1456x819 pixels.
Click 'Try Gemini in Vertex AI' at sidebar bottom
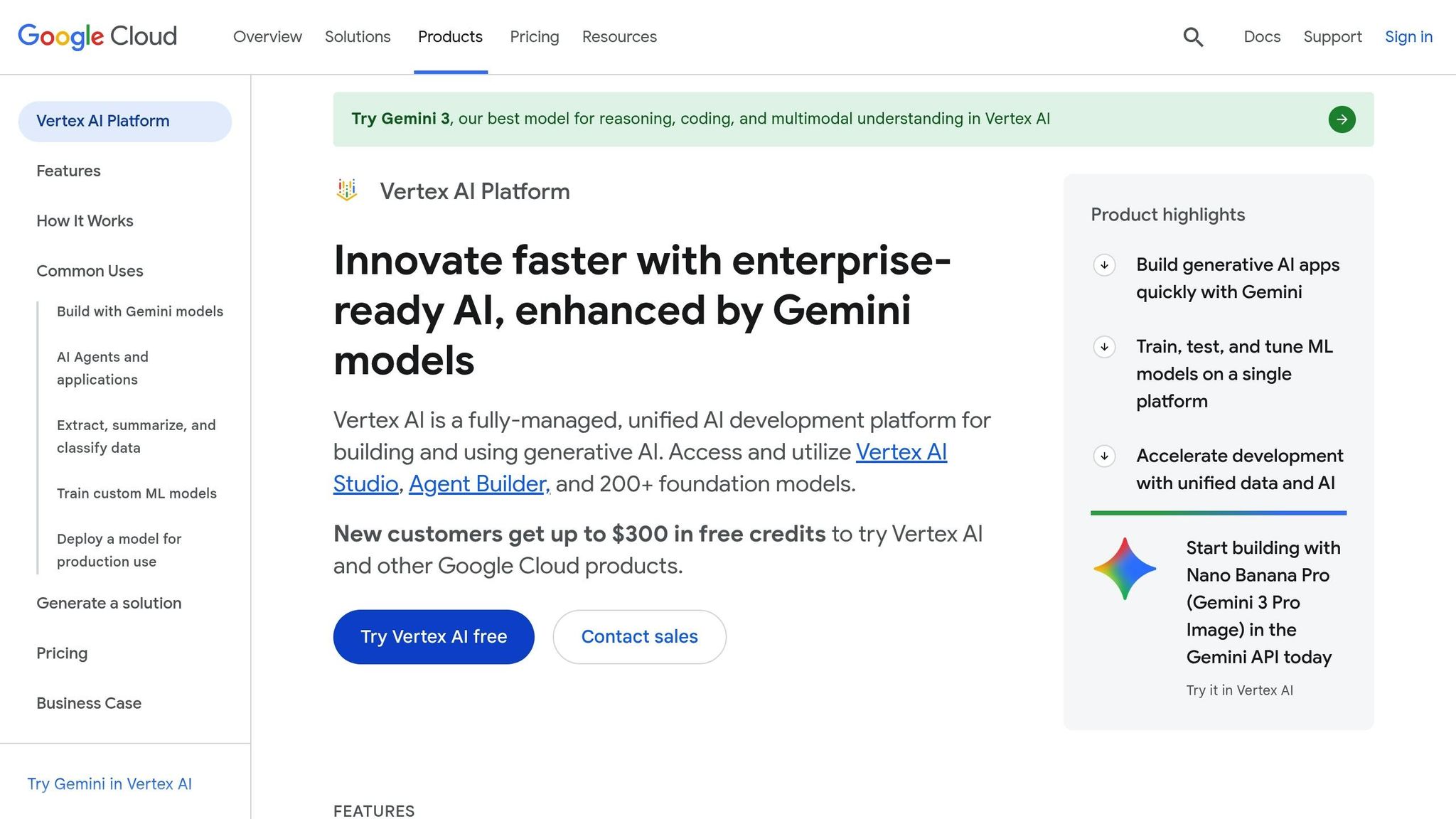[x=109, y=783]
